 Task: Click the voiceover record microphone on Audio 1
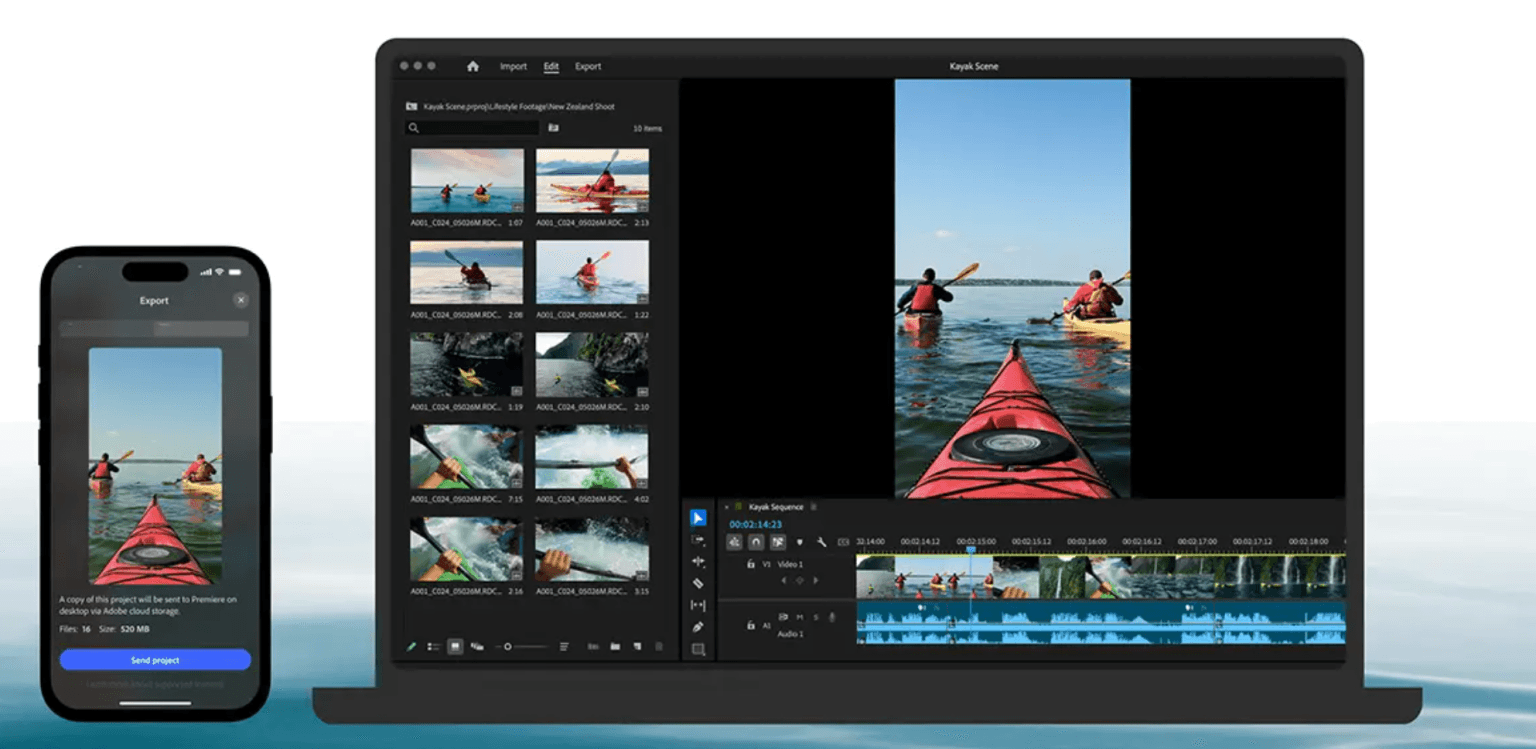tap(832, 618)
